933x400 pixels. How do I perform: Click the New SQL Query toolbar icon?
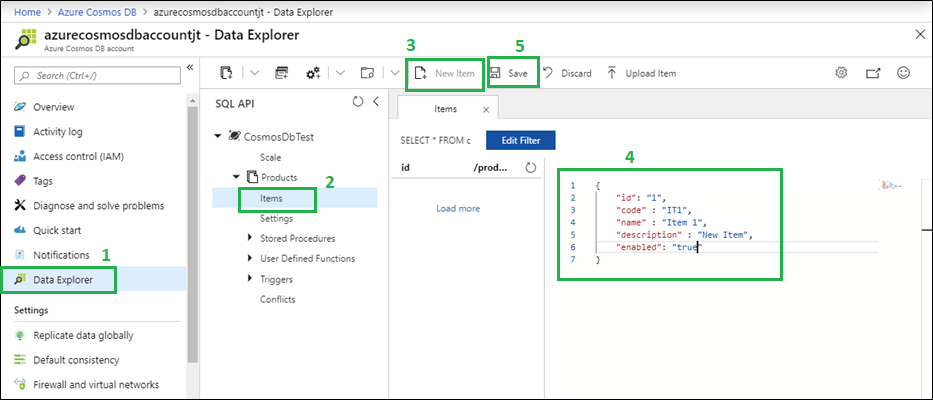click(x=281, y=73)
